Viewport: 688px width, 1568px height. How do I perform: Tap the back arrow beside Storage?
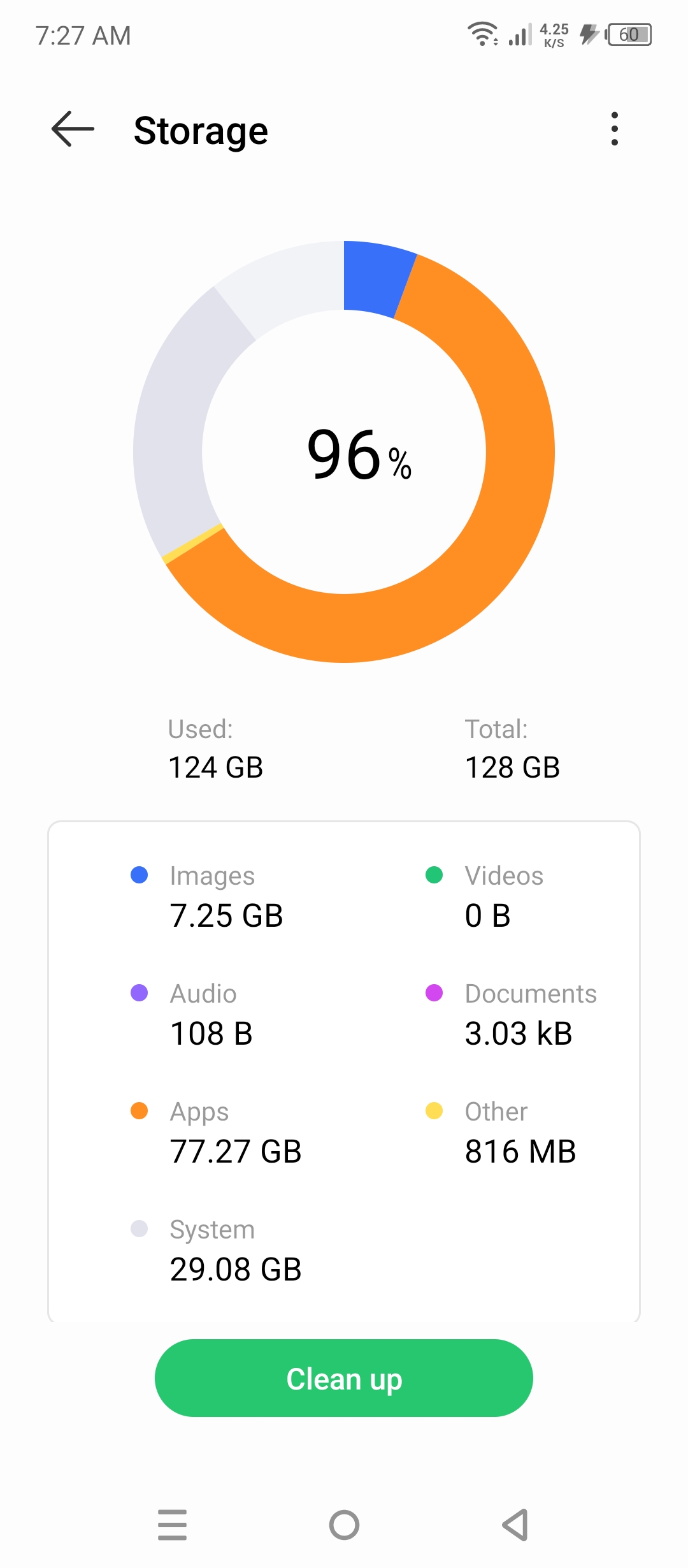71,129
